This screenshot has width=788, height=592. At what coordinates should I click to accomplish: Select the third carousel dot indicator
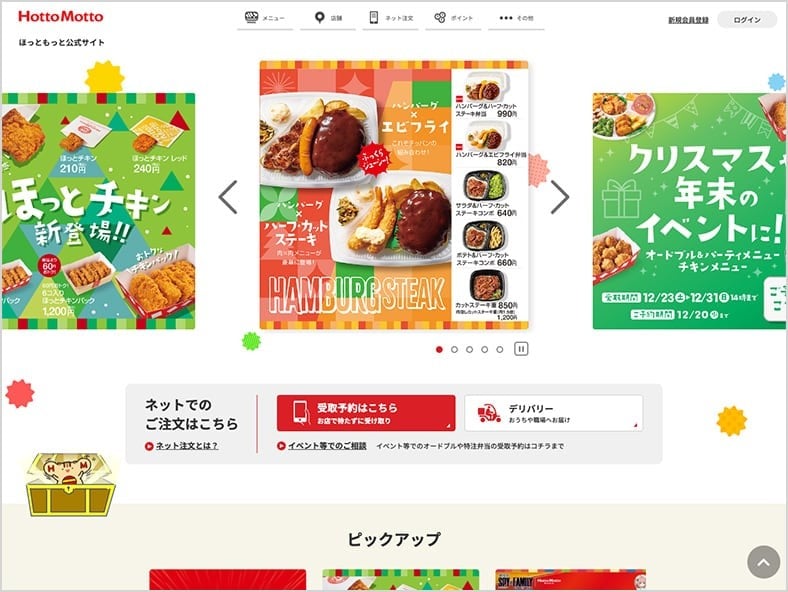469,349
